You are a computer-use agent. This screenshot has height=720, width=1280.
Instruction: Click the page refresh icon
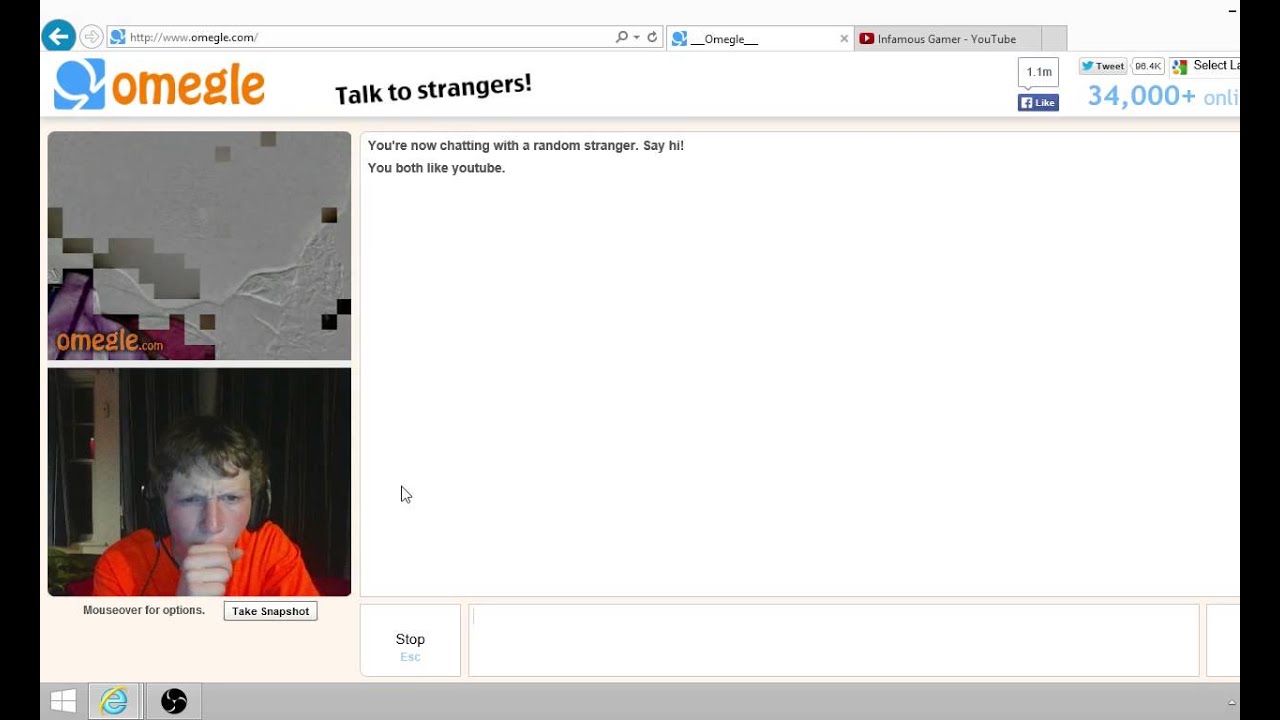(x=652, y=37)
